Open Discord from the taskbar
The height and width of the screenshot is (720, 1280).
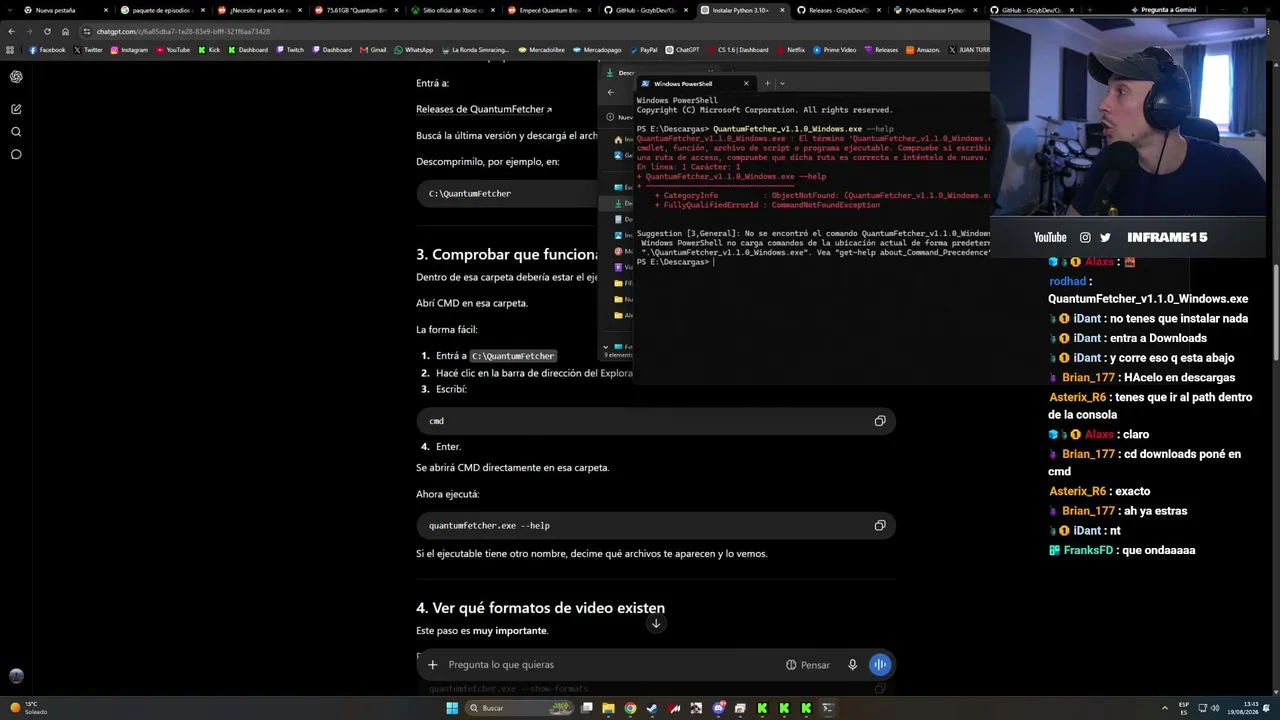point(718,708)
